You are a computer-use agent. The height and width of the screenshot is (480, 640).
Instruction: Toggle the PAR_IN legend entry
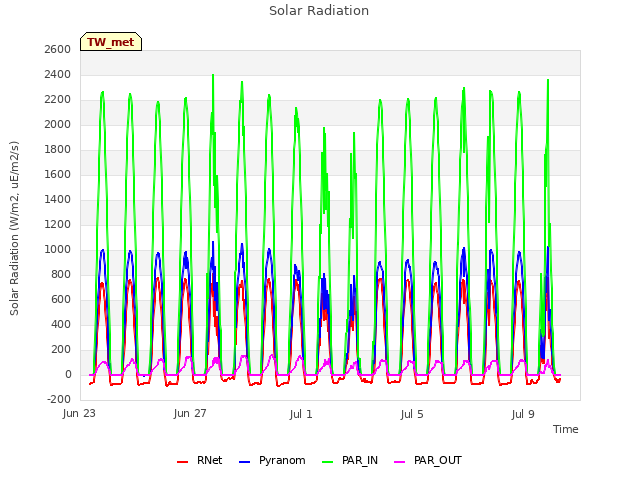[350, 460]
